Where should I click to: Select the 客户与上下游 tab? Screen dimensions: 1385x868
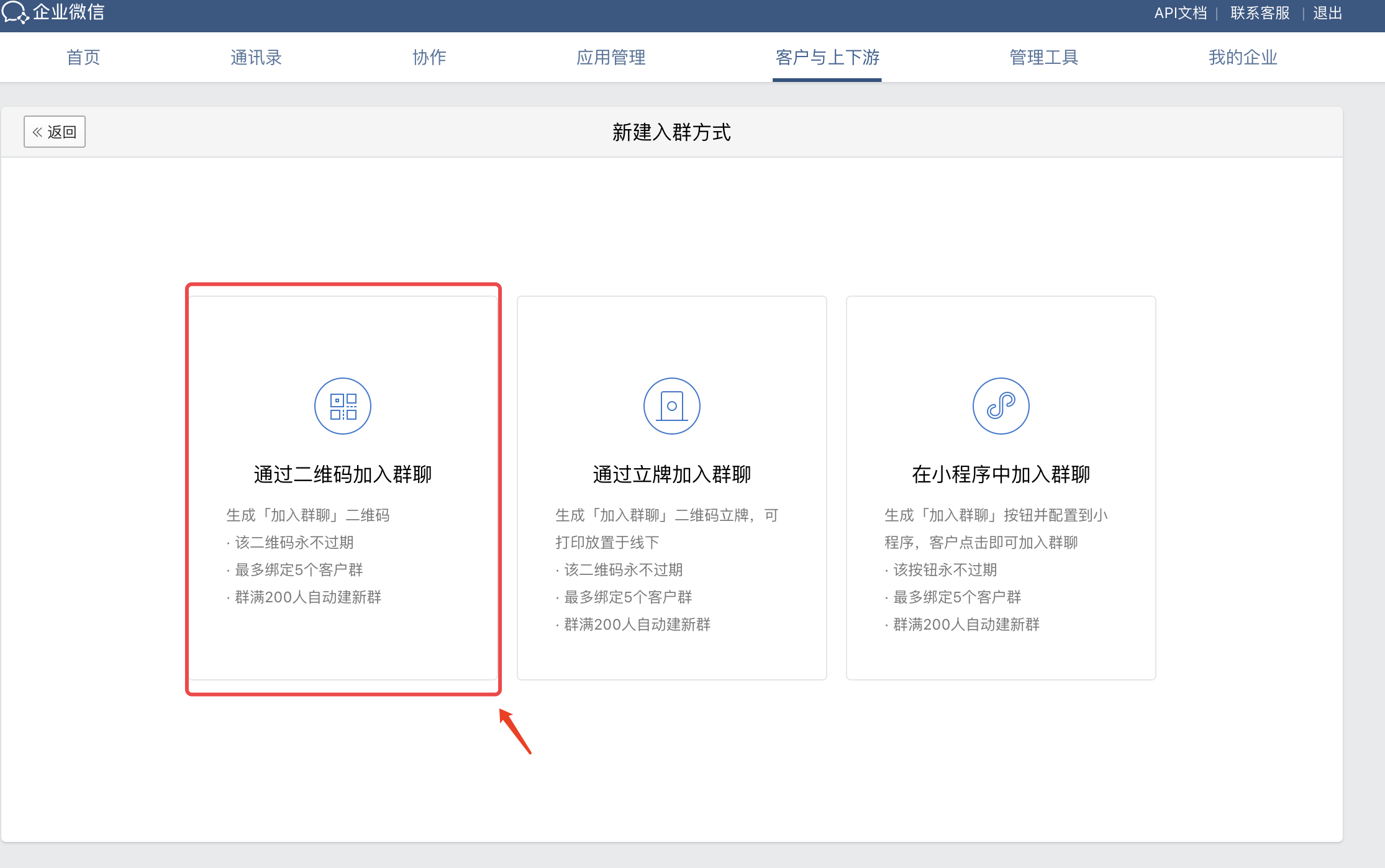pyautogui.click(x=827, y=58)
